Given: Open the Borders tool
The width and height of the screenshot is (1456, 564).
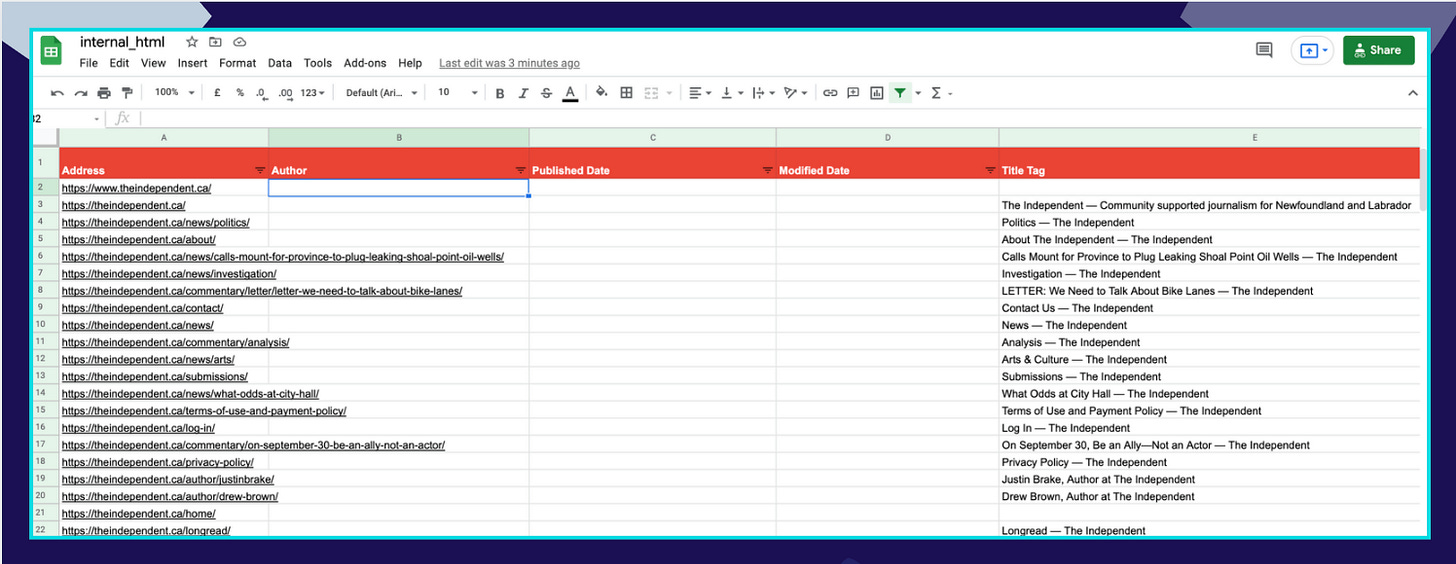Looking at the screenshot, I should coord(626,93).
